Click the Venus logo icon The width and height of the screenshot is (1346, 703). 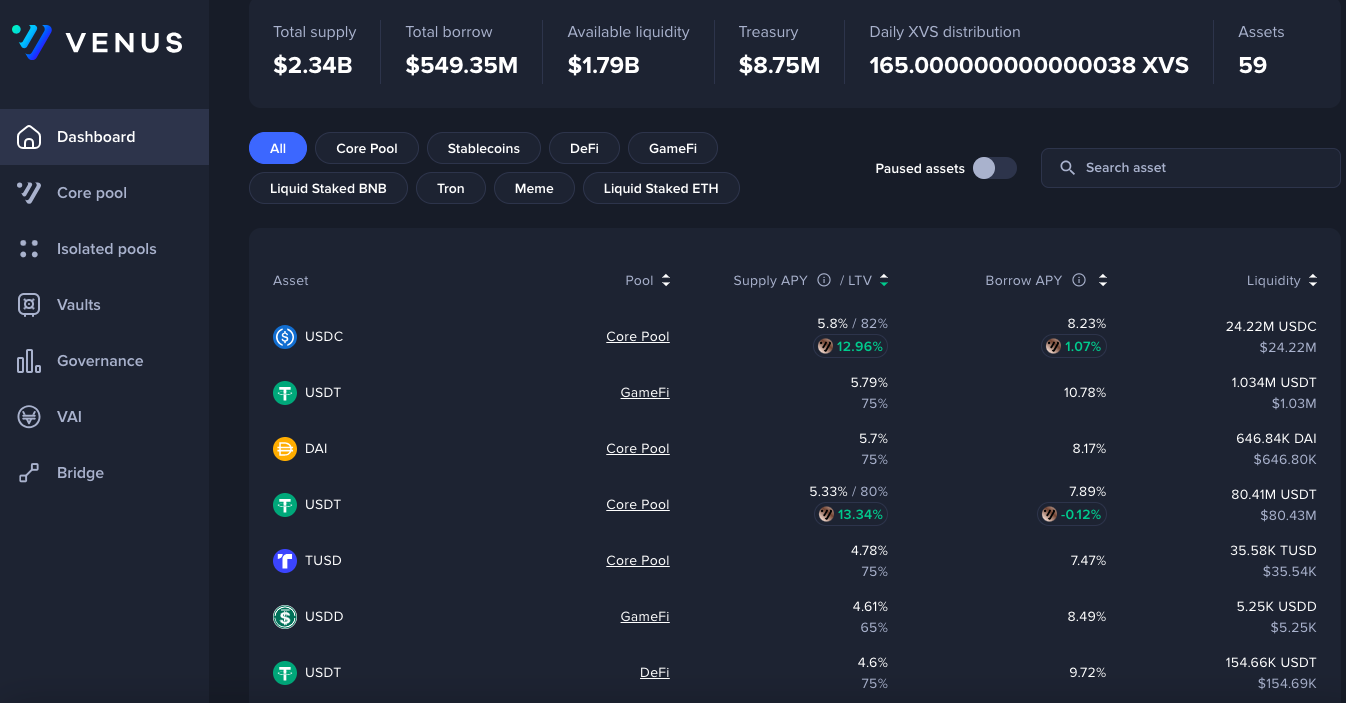[32, 41]
